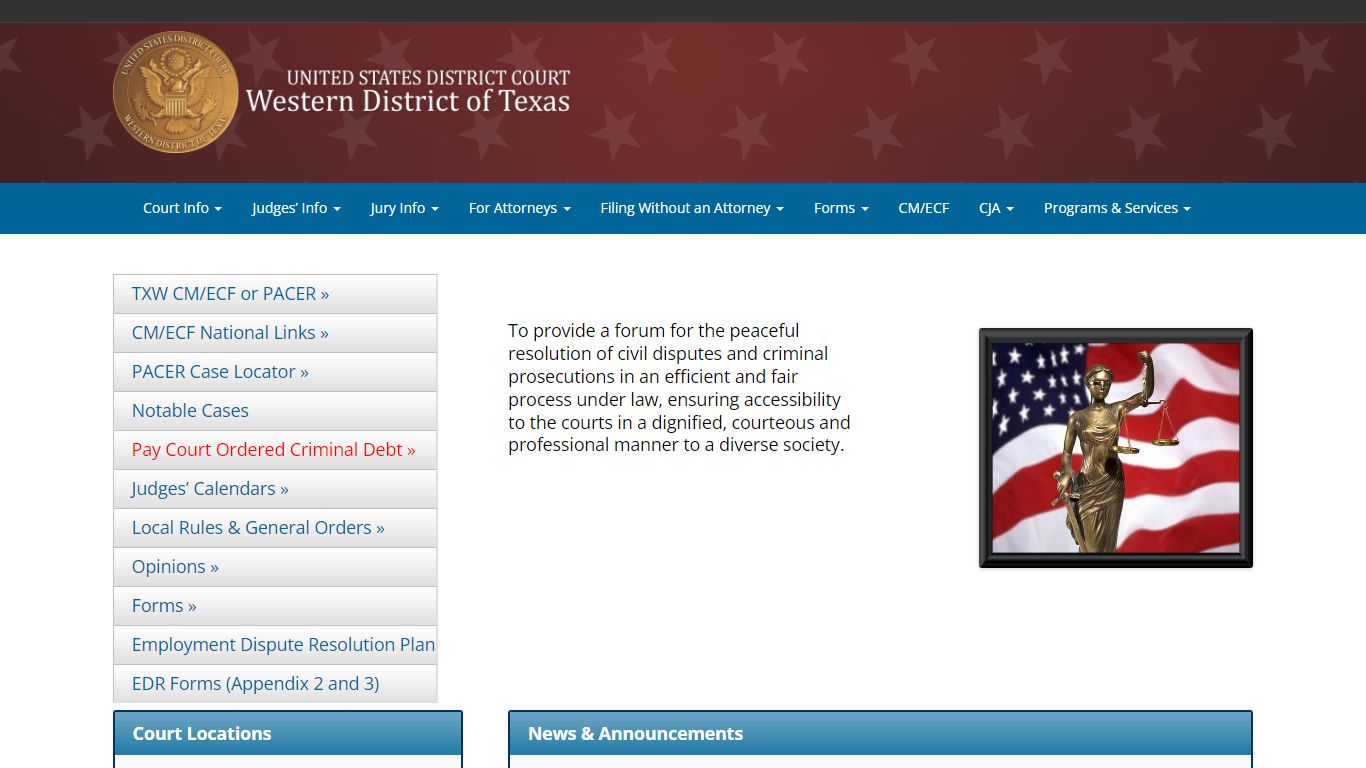Open EDR Forms (Appendix 2 and 3)
Viewport: 1366px width, 768px height.
275,684
